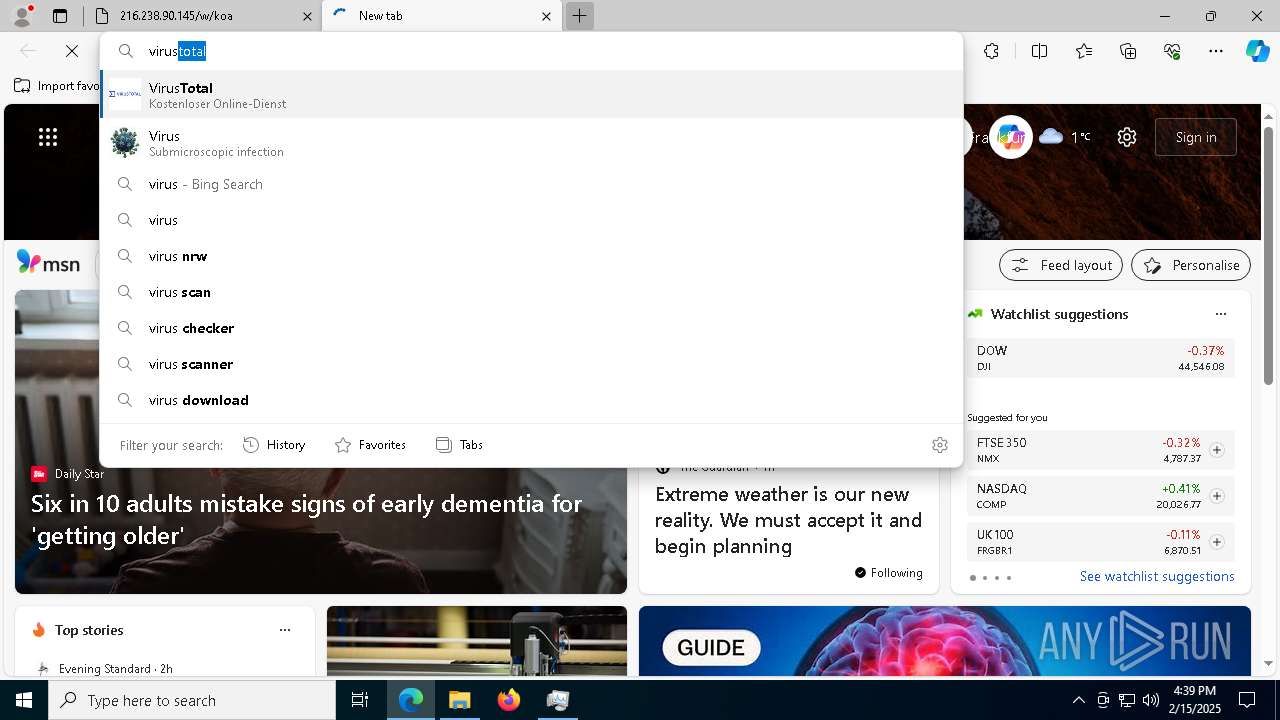
Task: Open the MSN page settings gear
Action: pos(1127,137)
